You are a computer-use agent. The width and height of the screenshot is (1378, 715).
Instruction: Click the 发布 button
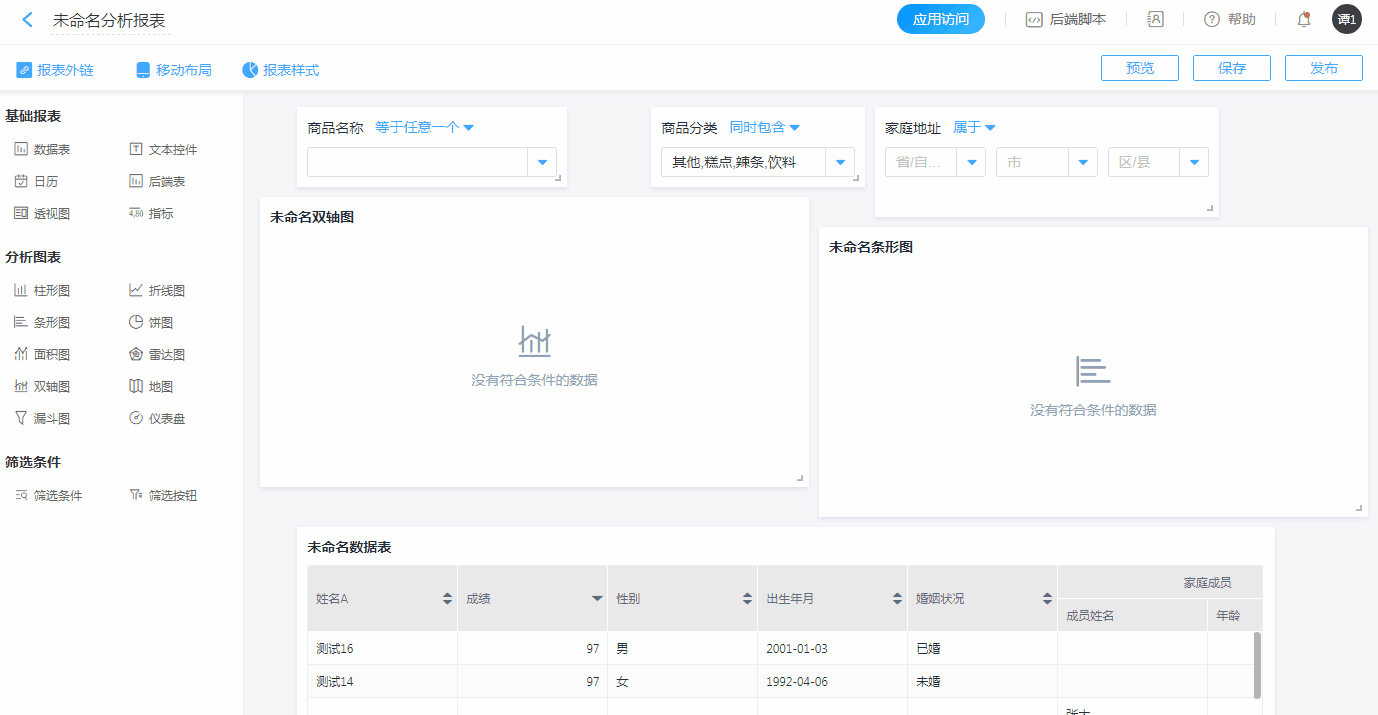coord(1323,68)
